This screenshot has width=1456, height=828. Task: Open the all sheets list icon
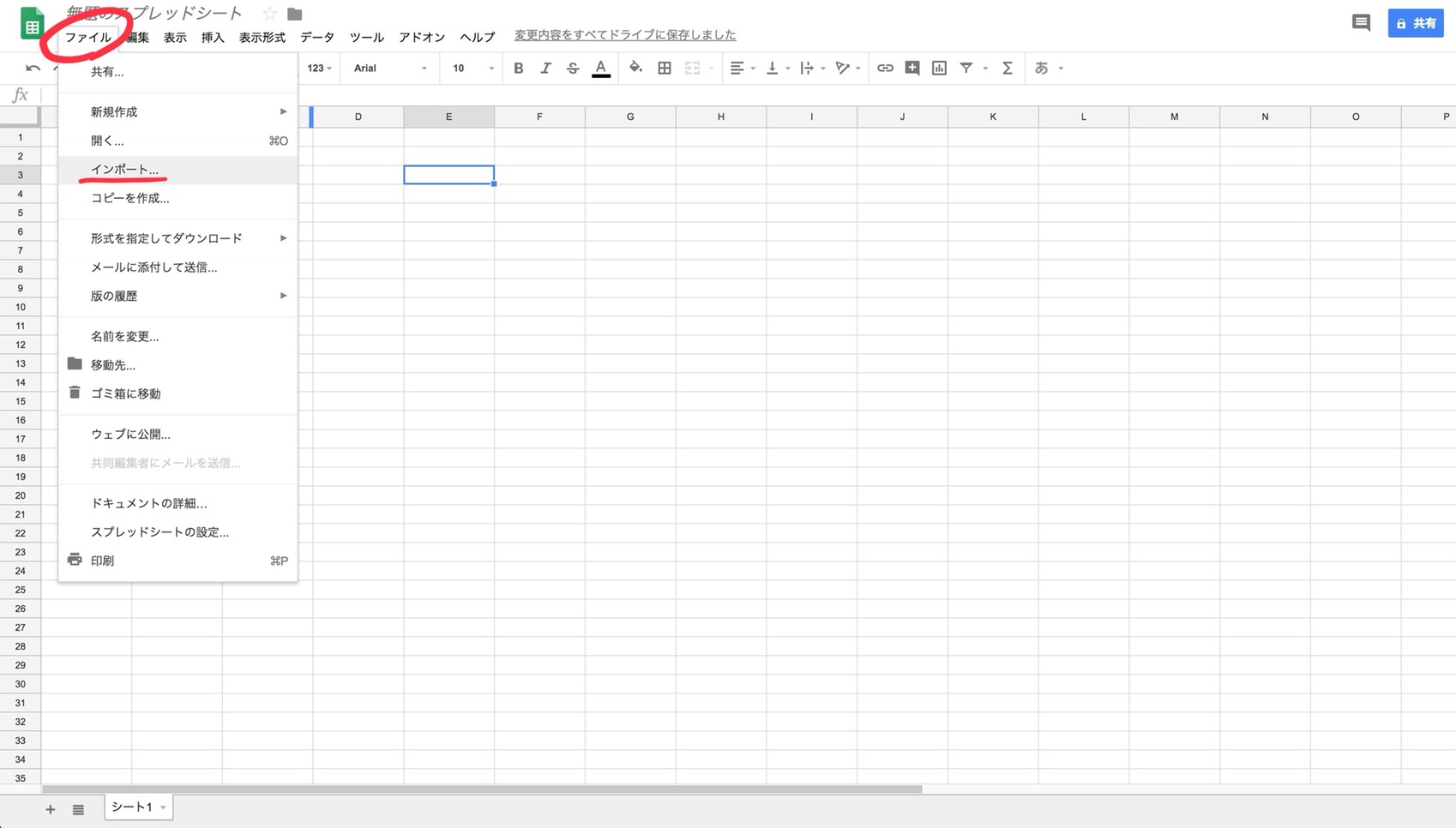pyautogui.click(x=78, y=809)
